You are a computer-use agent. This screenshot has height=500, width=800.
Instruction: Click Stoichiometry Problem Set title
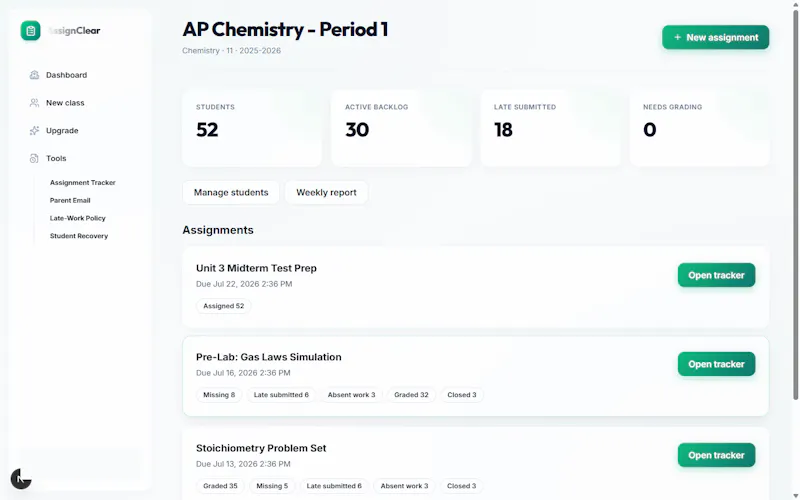pyautogui.click(x=261, y=448)
